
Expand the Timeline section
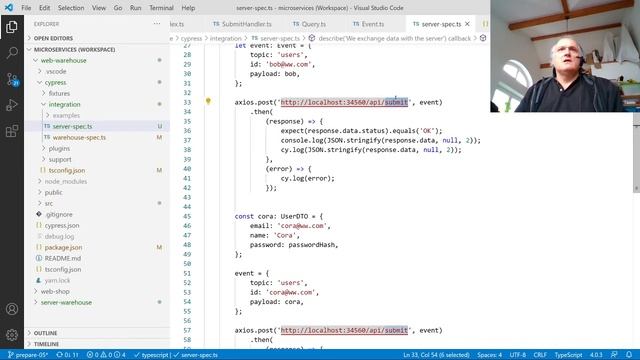tap(97, 344)
